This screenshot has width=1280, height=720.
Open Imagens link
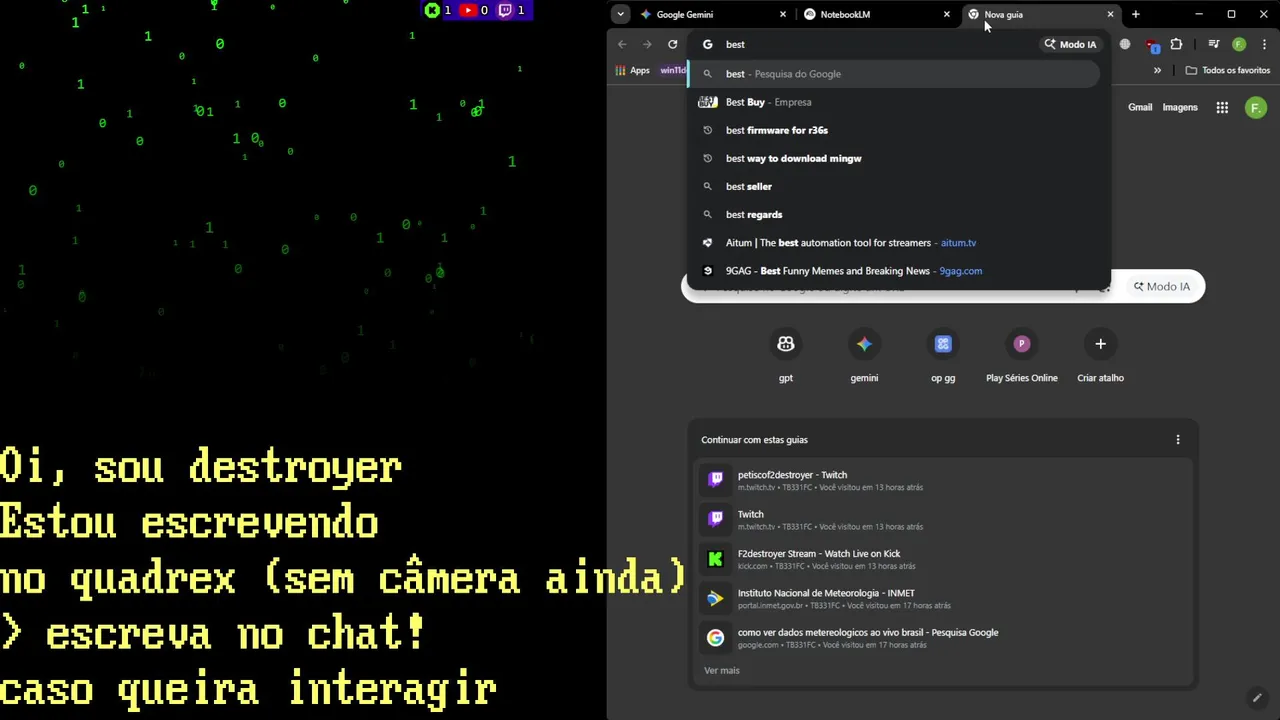pyautogui.click(x=1180, y=107)
